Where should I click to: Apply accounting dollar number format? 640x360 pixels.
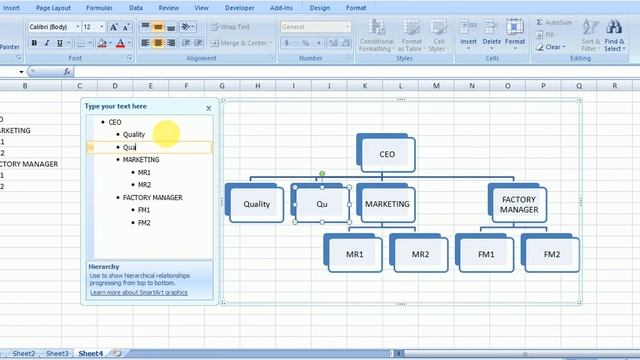287,43
